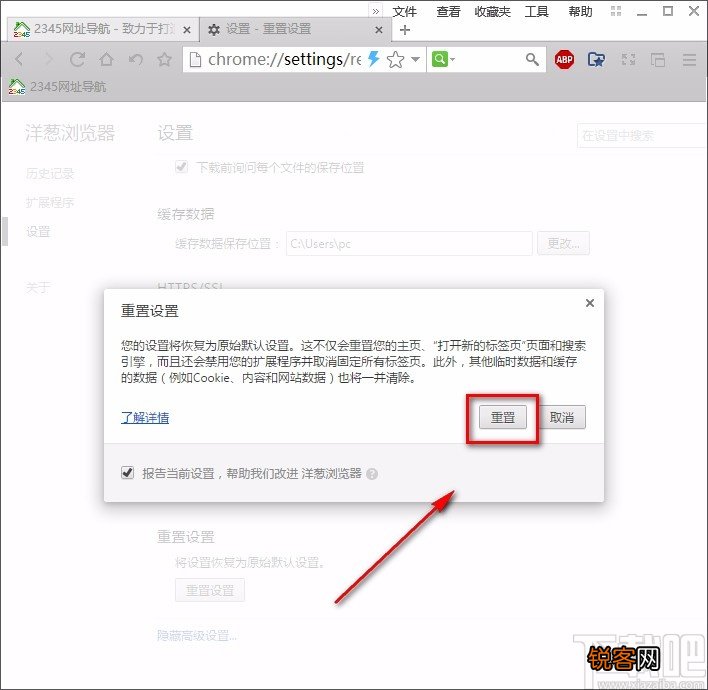Select 历史记录 in the sidebar
The image size is (708, 690).
[50, 173]
